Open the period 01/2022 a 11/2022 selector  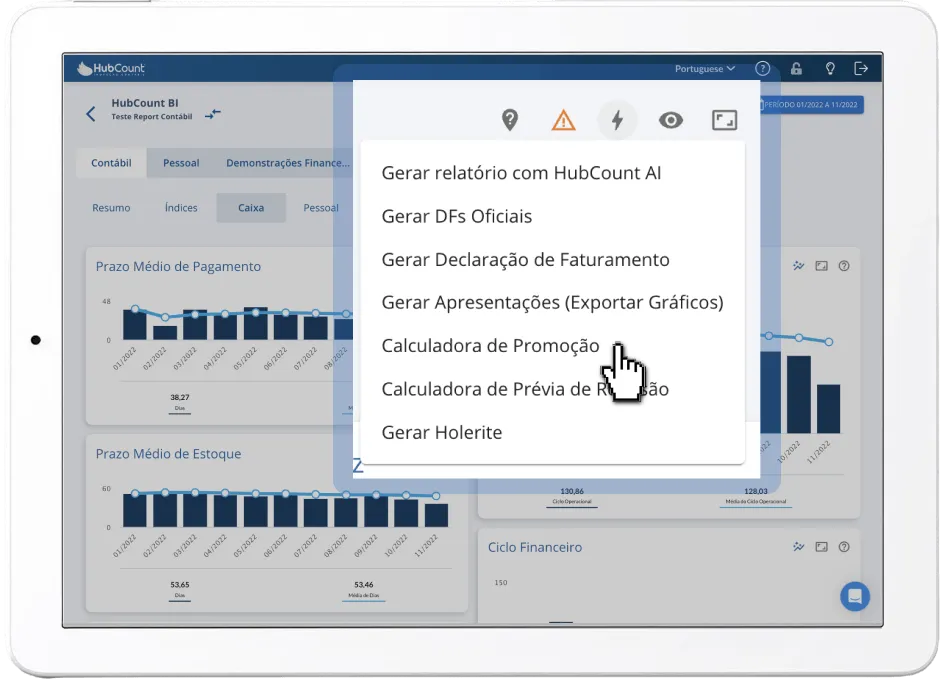(810, 105)
